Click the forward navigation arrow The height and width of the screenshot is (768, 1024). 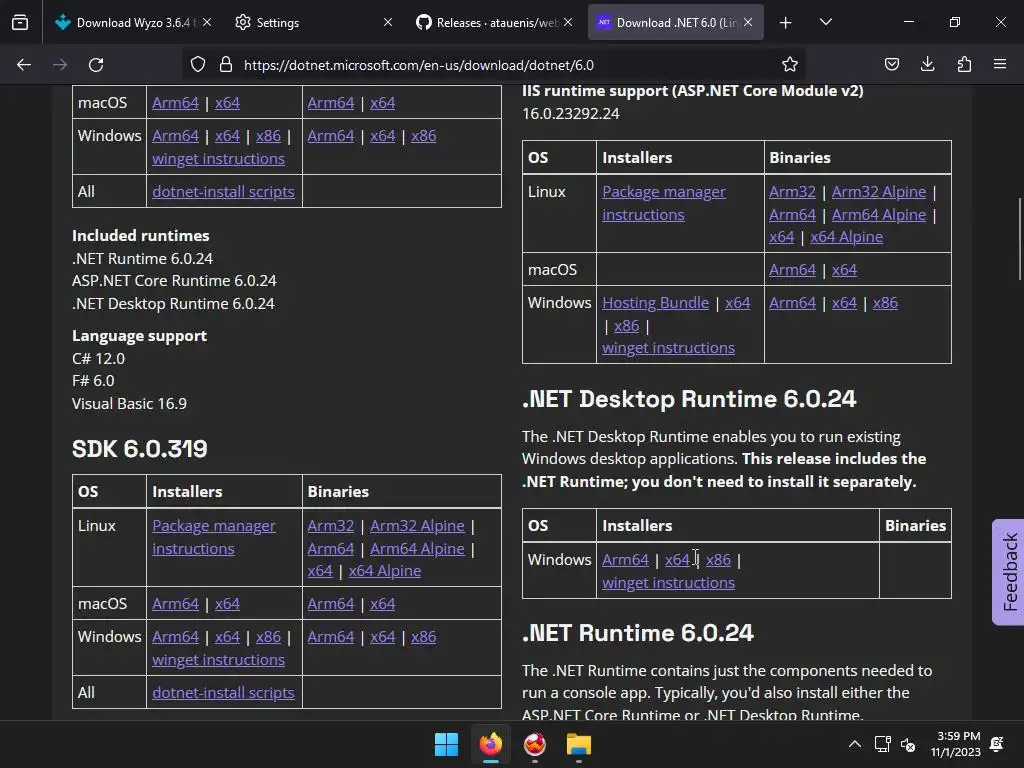point(60,65)
